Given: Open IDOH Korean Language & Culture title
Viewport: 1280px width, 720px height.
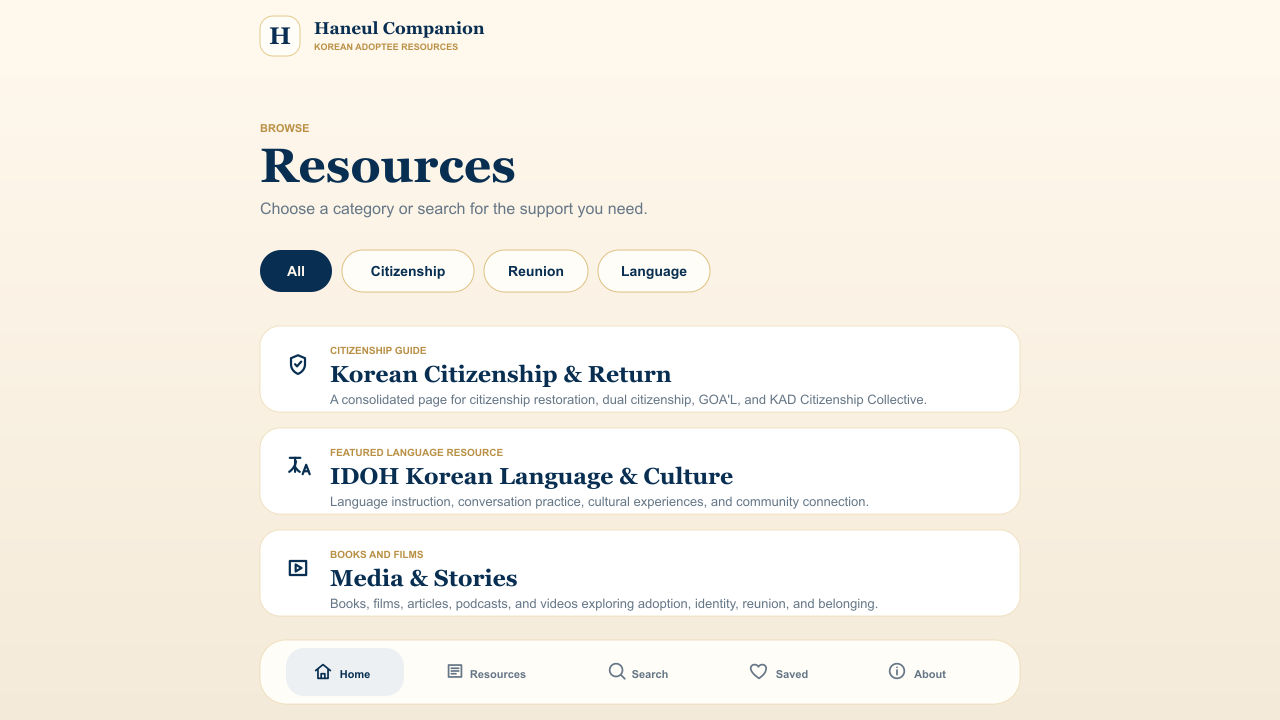Looking at the screenshot, I should coord(531,476).
